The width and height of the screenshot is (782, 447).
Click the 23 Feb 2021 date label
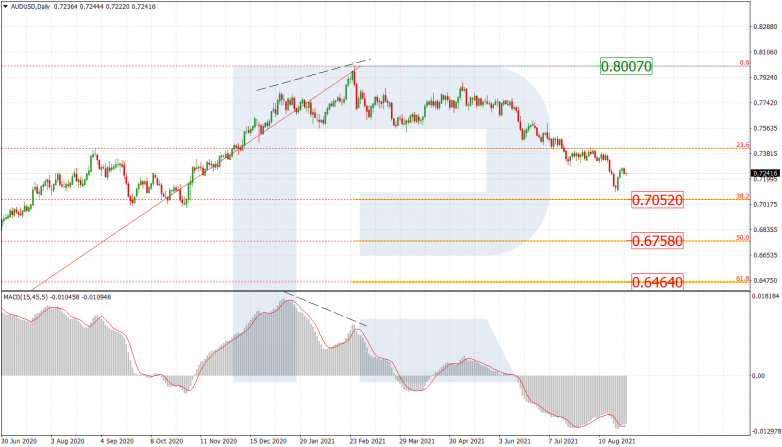coord(367,442)
